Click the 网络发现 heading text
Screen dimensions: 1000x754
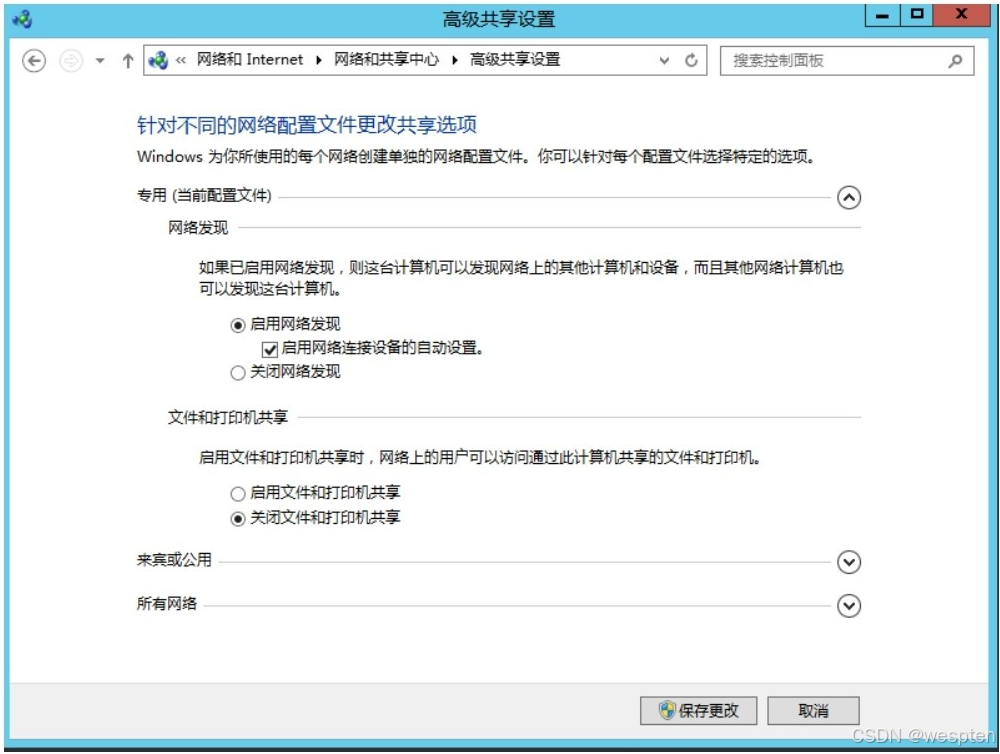[198, 228]
